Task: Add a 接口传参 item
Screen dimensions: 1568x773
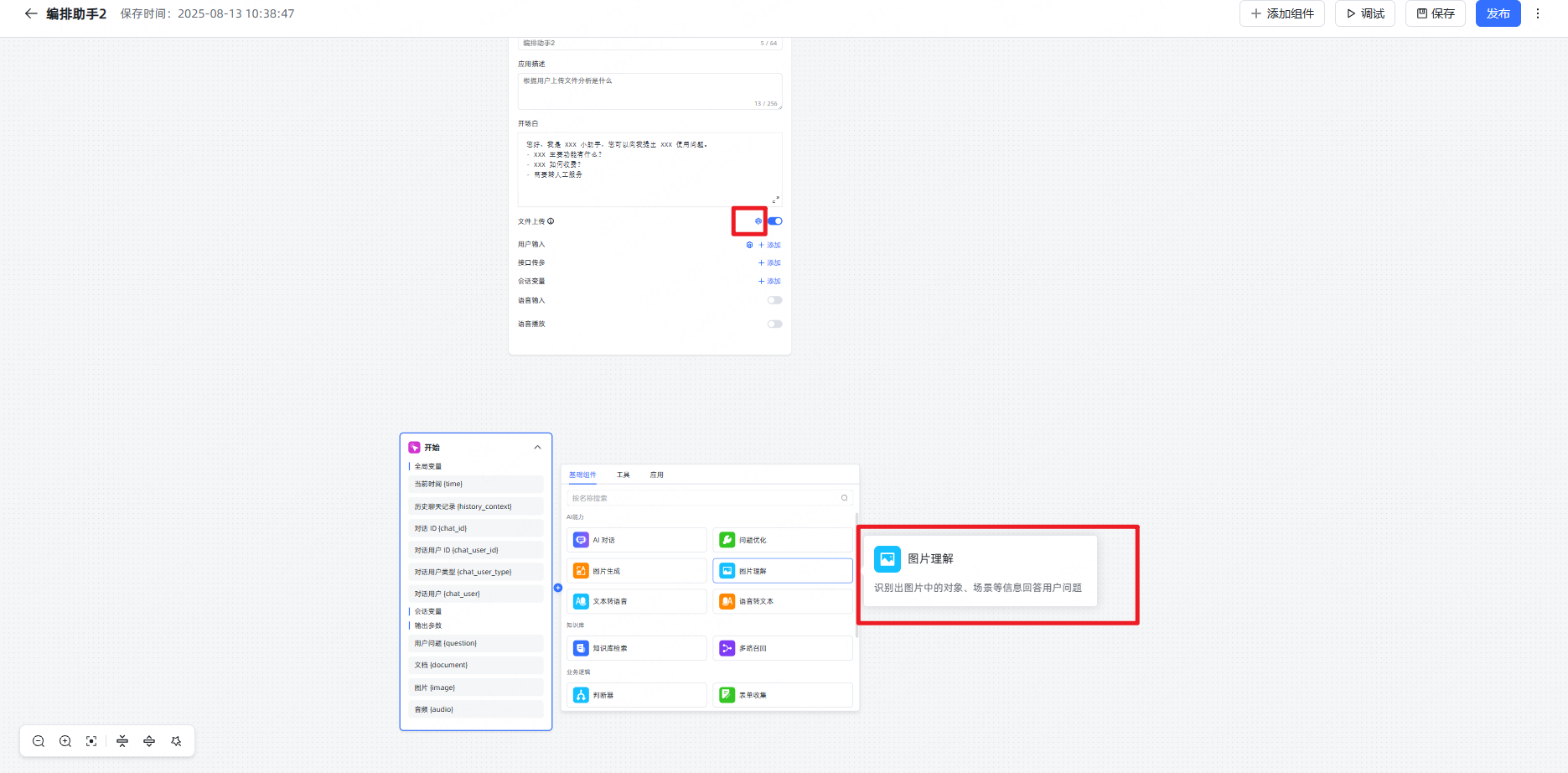Action: [769, 262]
